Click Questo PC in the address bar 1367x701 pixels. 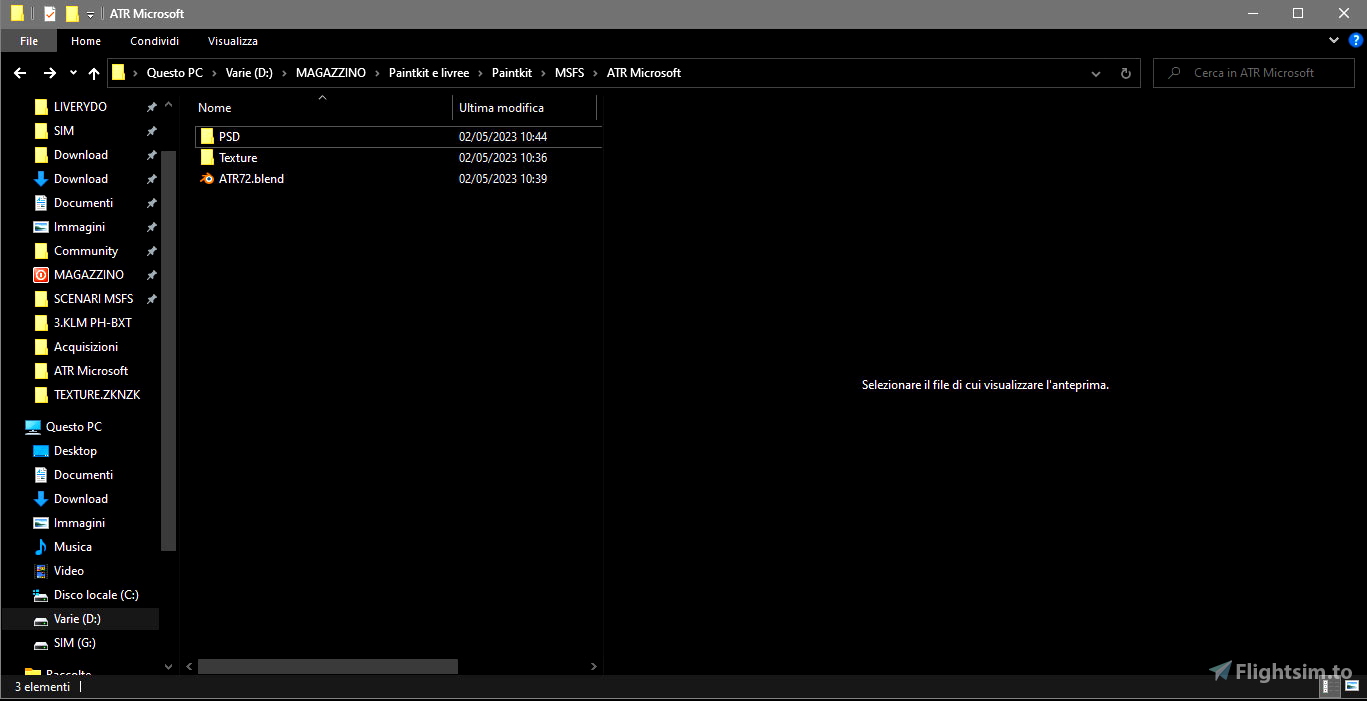(175, 73)
